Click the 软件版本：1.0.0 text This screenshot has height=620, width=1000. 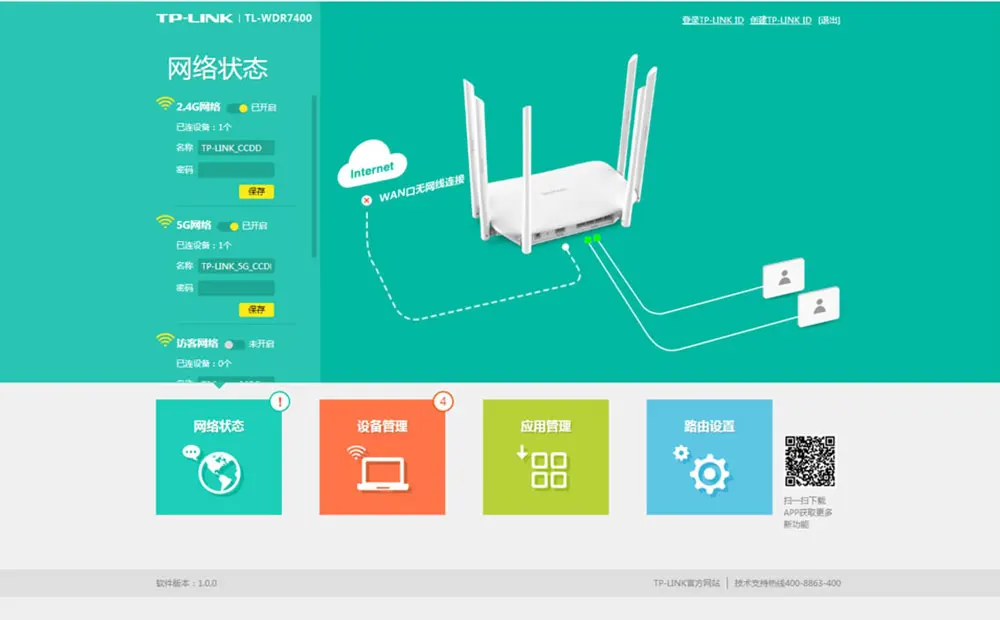[186, 583]
